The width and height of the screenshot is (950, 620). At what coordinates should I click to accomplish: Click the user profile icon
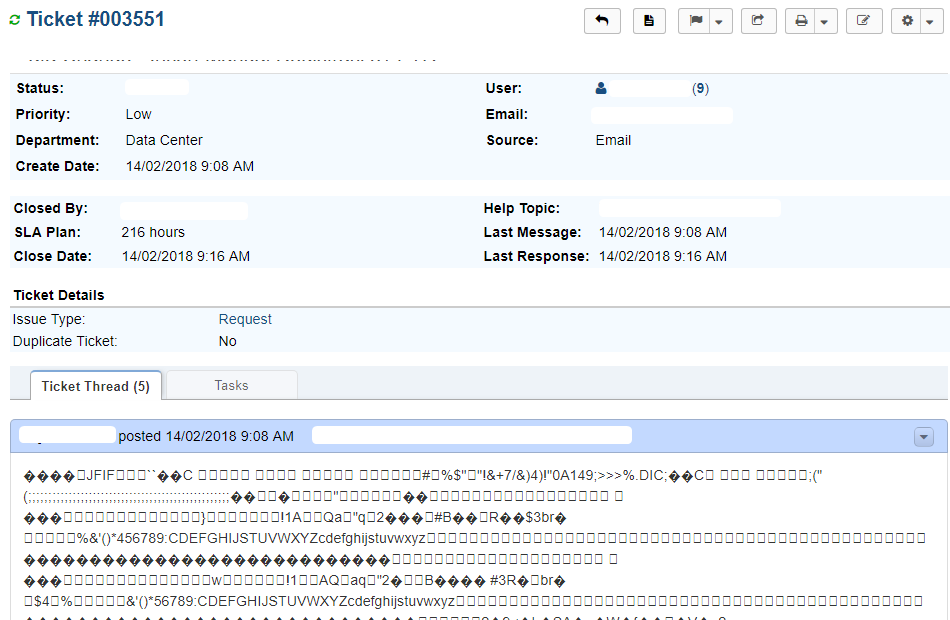[600, 88]
